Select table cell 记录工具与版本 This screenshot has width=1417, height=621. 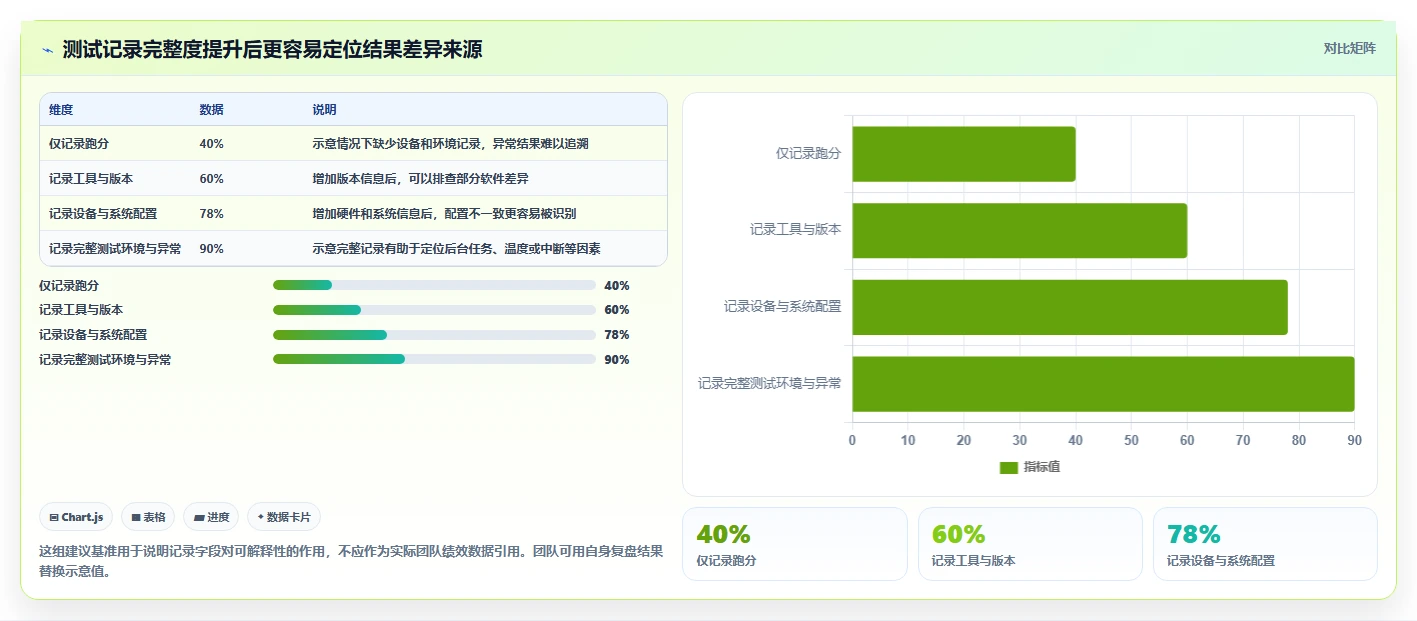91,179
